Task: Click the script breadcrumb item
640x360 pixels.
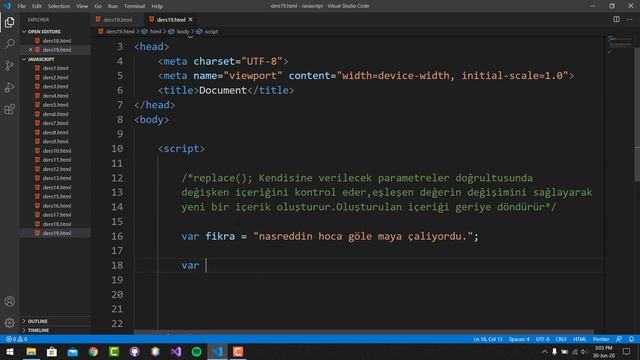Action: click(211, 31)
